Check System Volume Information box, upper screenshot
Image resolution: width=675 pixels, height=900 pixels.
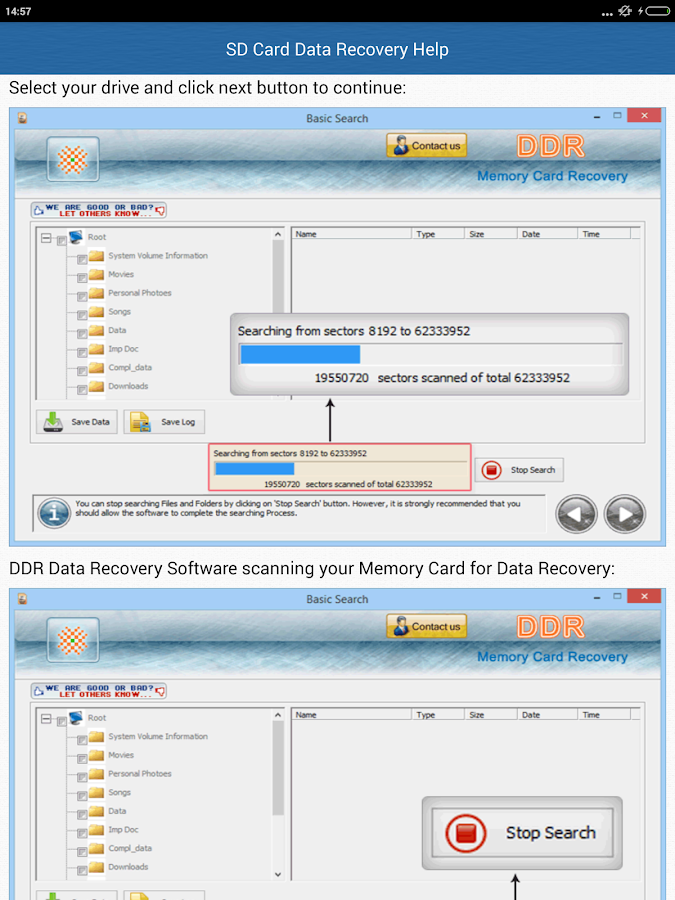coord(82,259)
